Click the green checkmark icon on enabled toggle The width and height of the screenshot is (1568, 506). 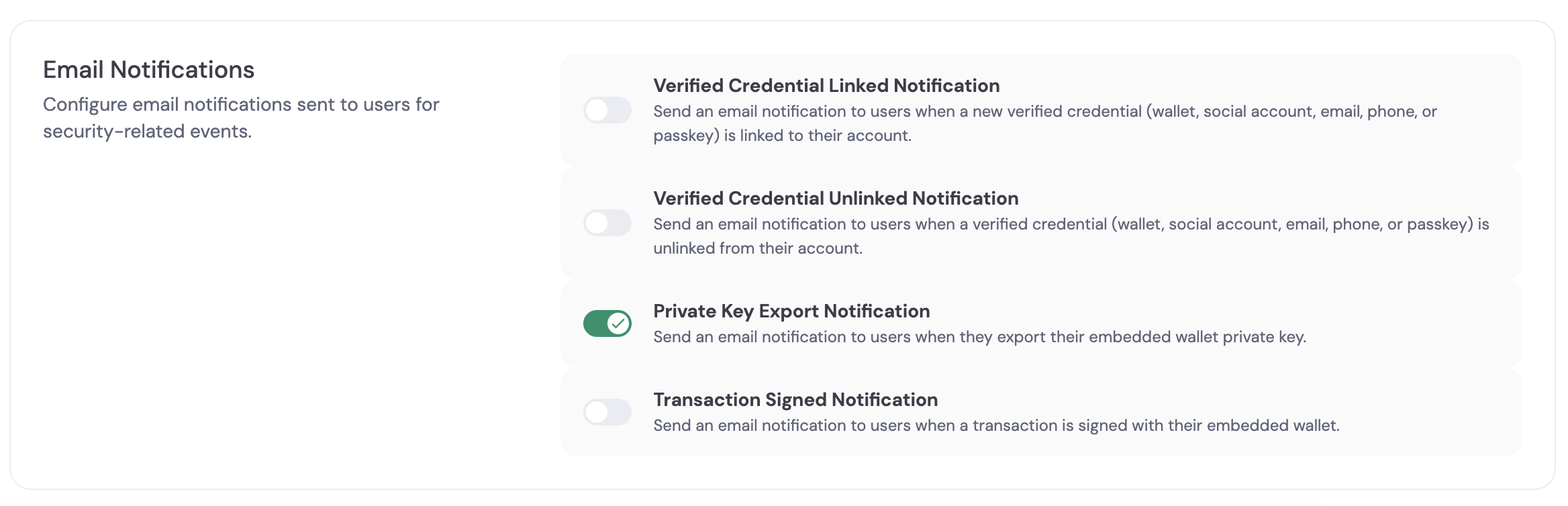(x=618, y=323)
